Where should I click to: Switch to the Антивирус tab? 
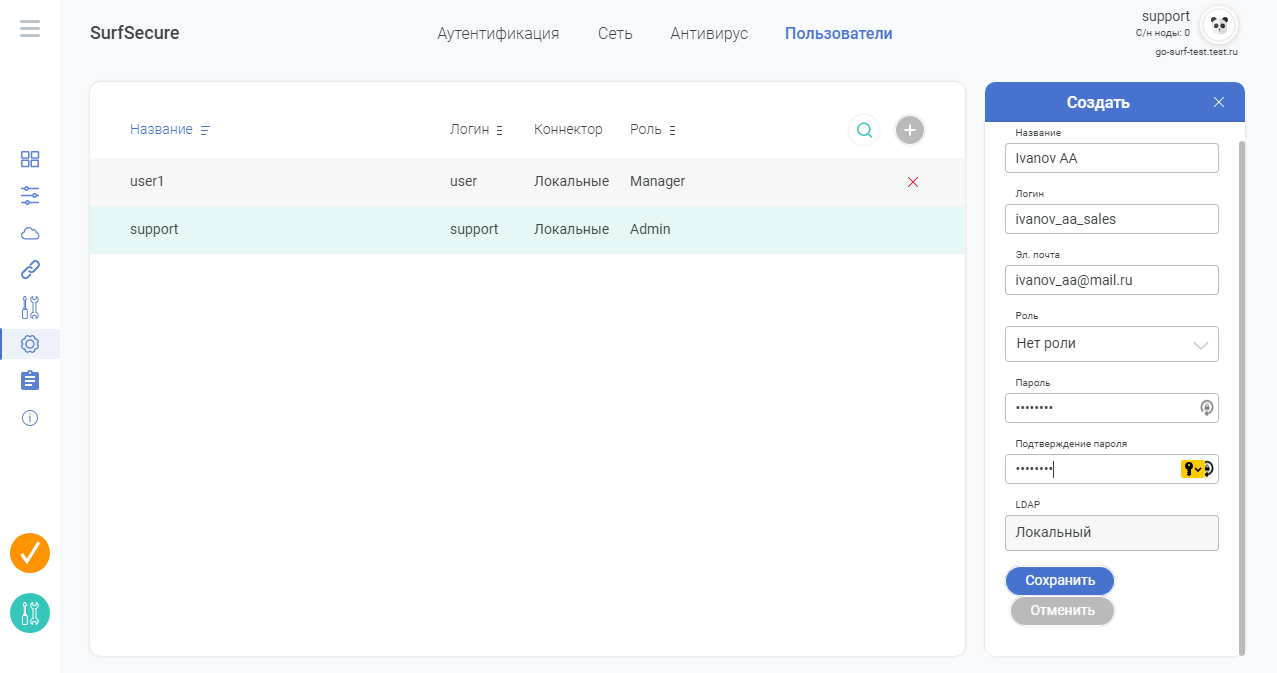tap(709, 33)
